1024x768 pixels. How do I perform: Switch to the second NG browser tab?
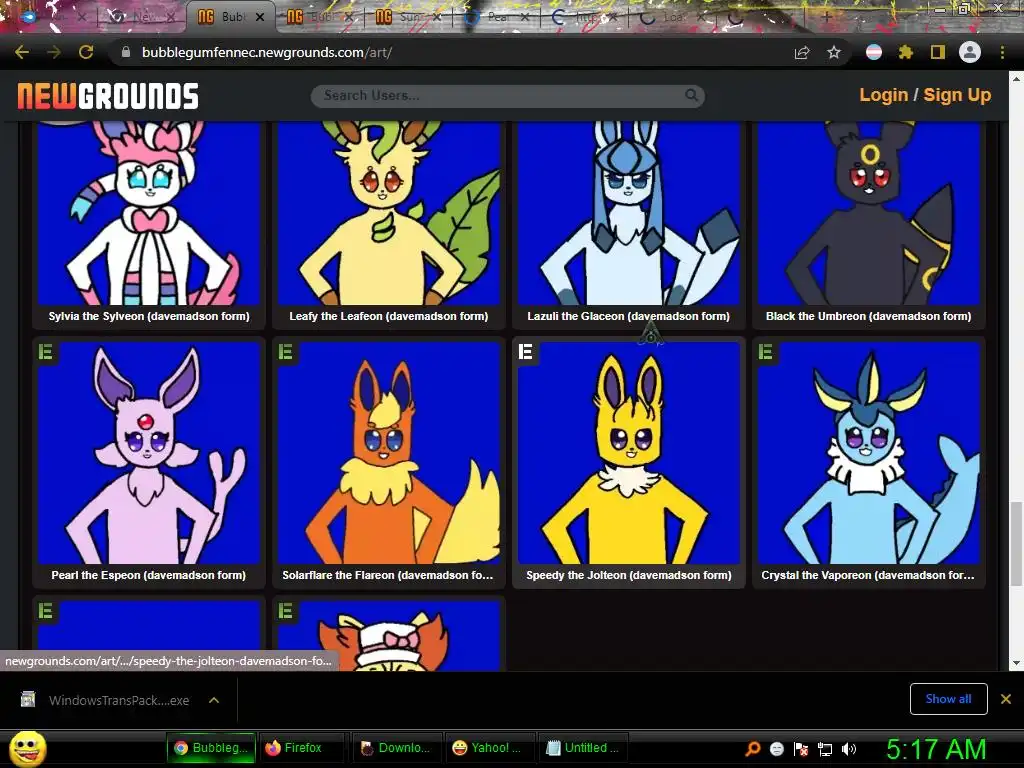pos(320,17)
